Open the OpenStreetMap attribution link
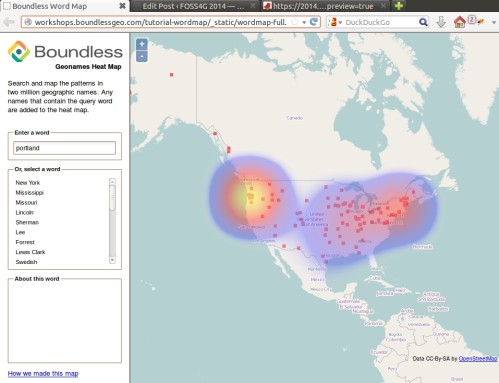The height and width of the screenshot is (383, 499). point(478,359)
